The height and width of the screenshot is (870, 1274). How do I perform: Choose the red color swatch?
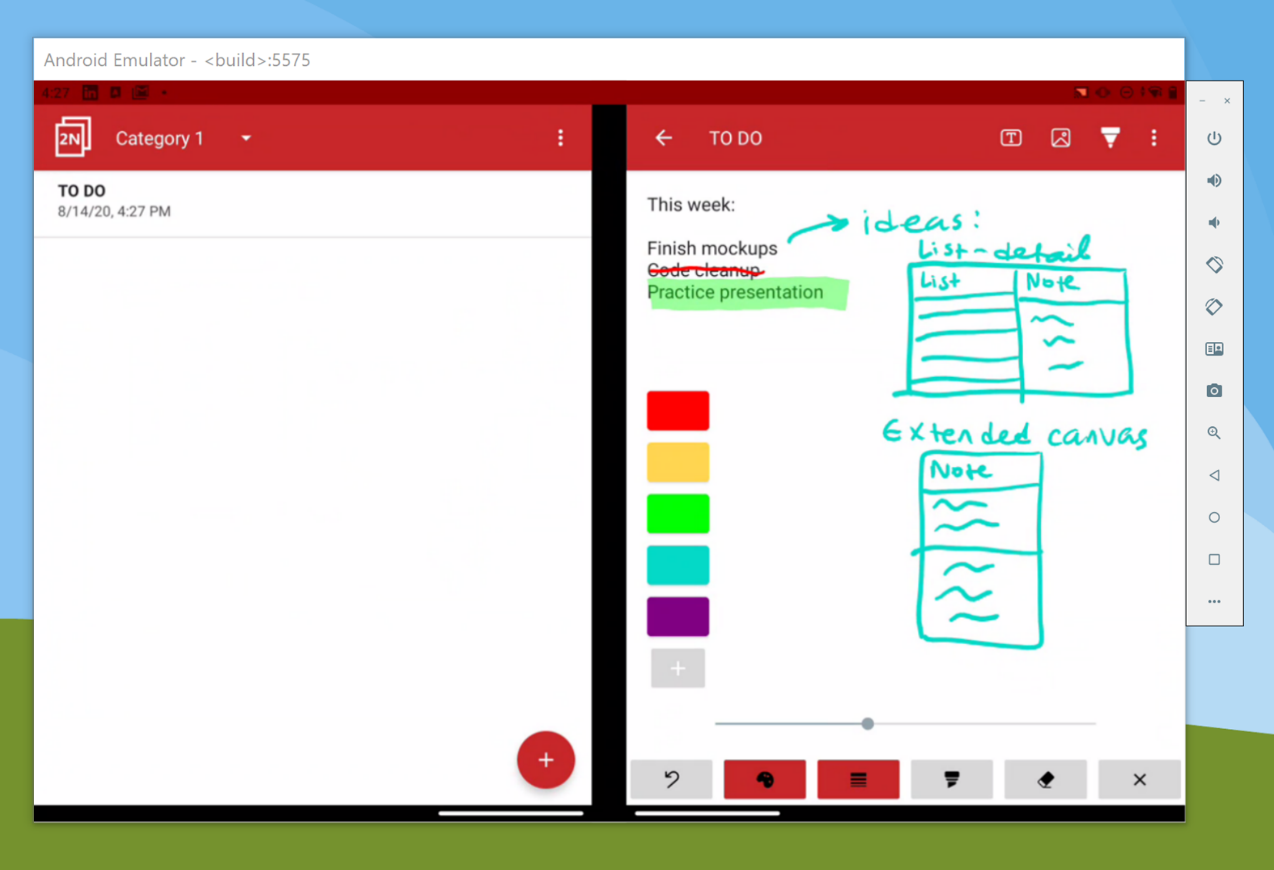coord(678,411)
